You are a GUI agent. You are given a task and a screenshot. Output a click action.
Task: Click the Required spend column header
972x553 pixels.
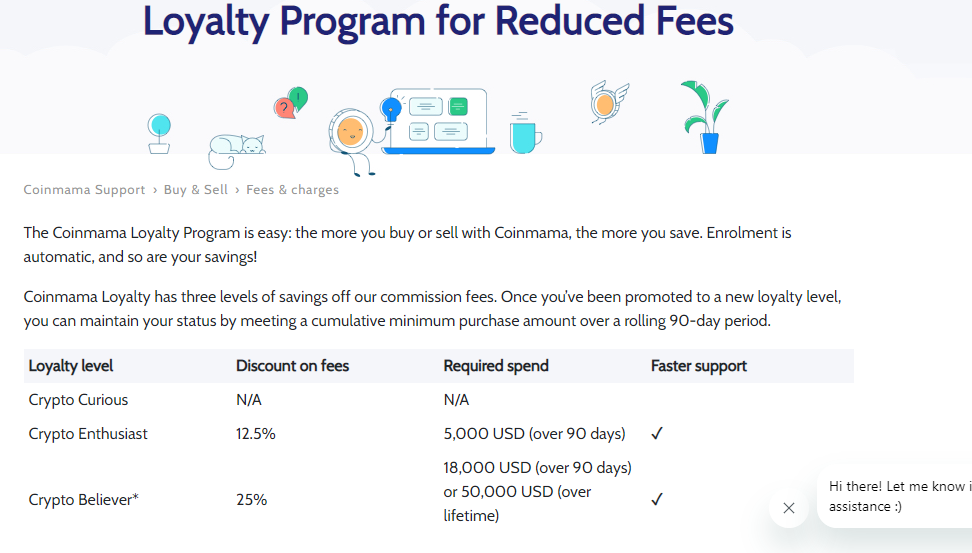pyautogui.click(x=496, y=366)
